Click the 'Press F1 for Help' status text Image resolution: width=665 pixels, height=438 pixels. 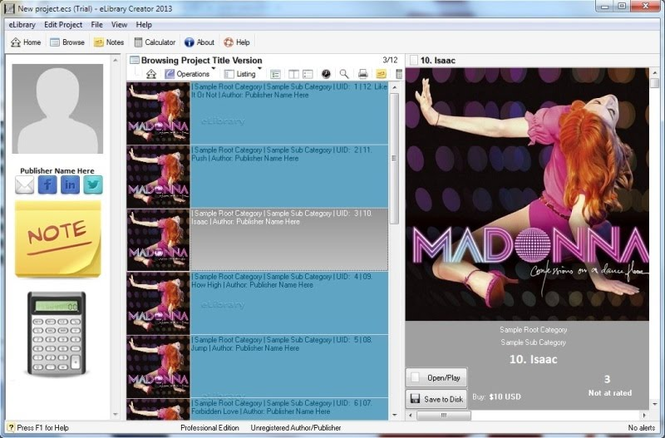coord(42,428)
